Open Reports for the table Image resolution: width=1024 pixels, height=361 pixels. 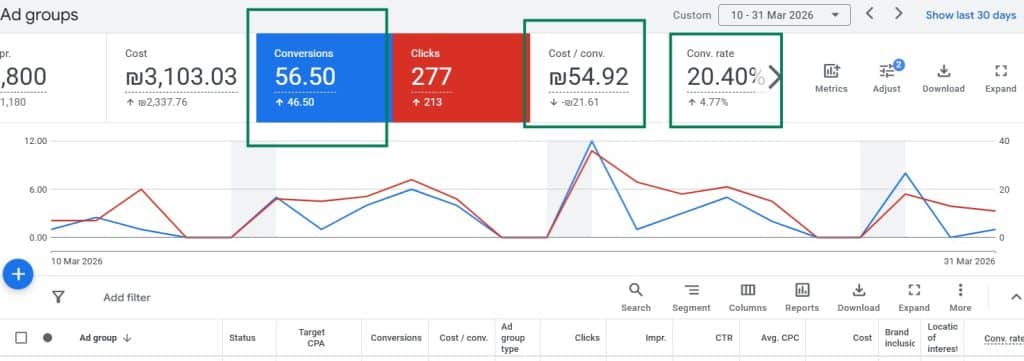pyautogui.click(x=802, y=298)
